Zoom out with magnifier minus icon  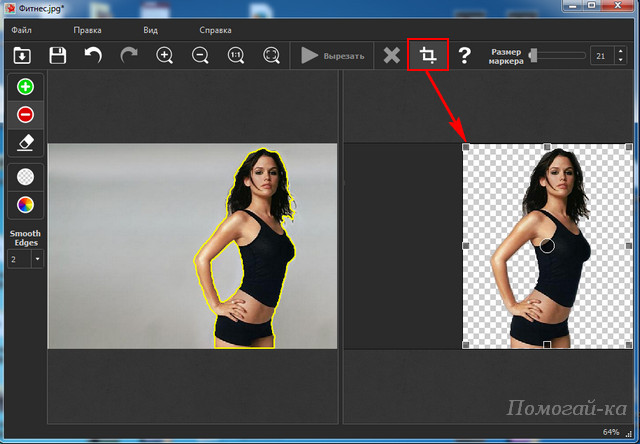coord(200,56)
